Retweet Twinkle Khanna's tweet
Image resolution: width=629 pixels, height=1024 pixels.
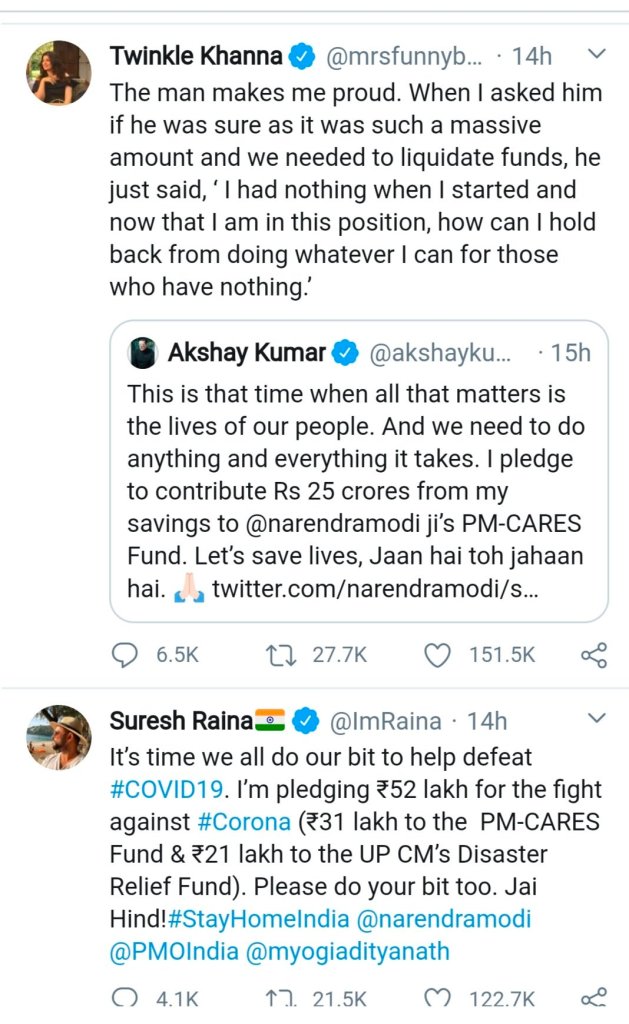pos(282,656)
